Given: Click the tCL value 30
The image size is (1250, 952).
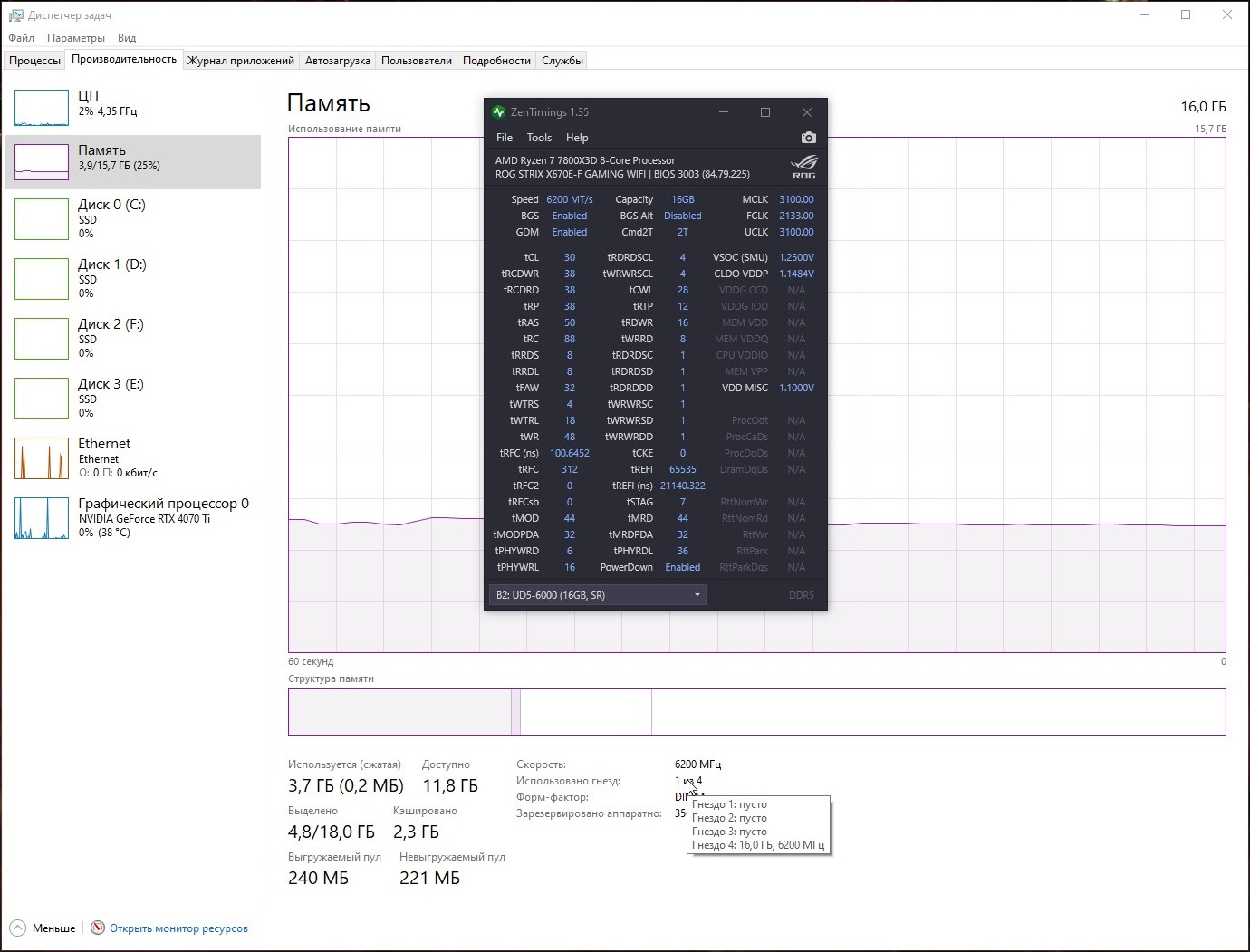Looking at the screenshot, I should click(x=570, y=257).
